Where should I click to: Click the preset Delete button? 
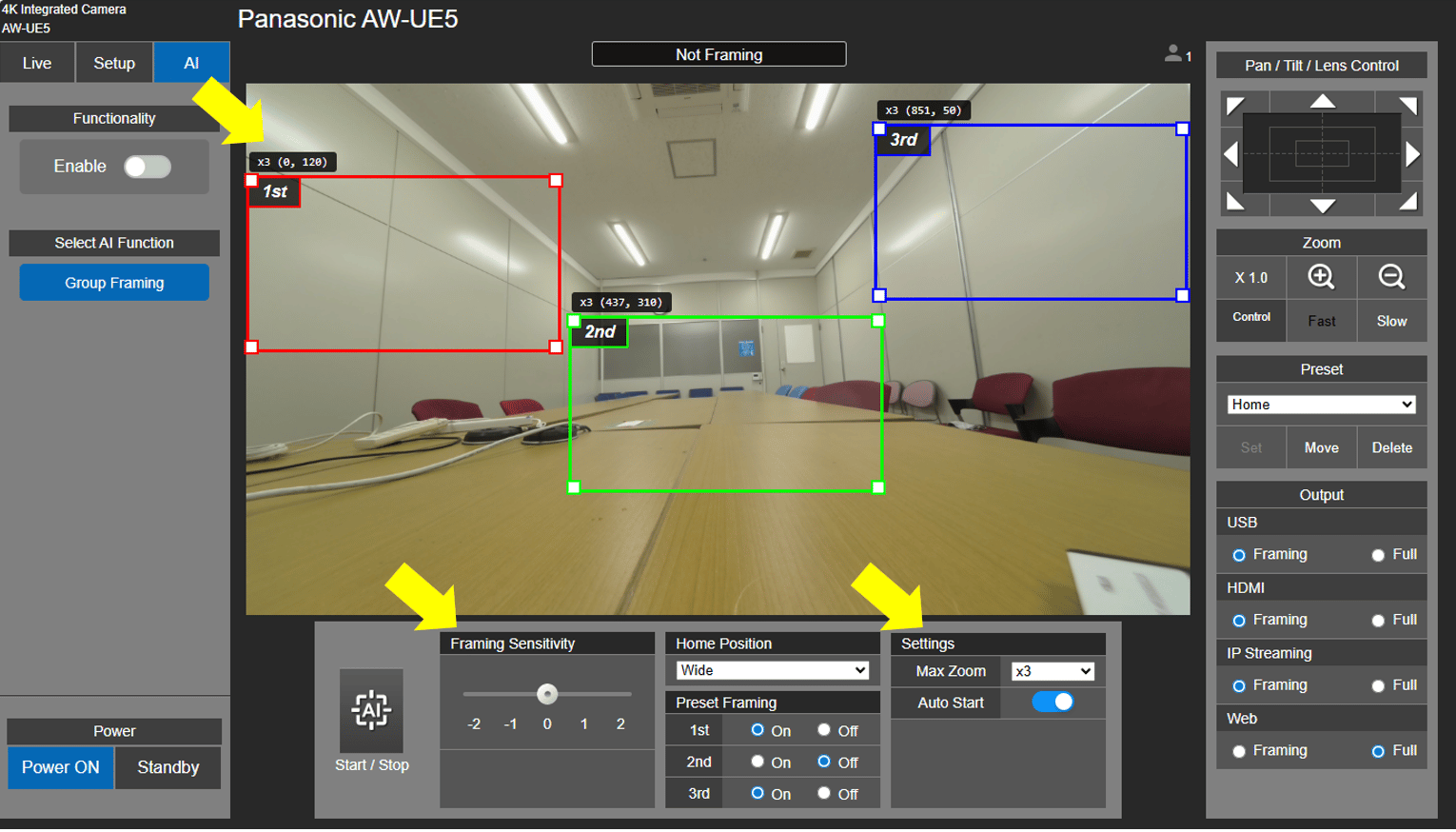(x=1391, y=447)
